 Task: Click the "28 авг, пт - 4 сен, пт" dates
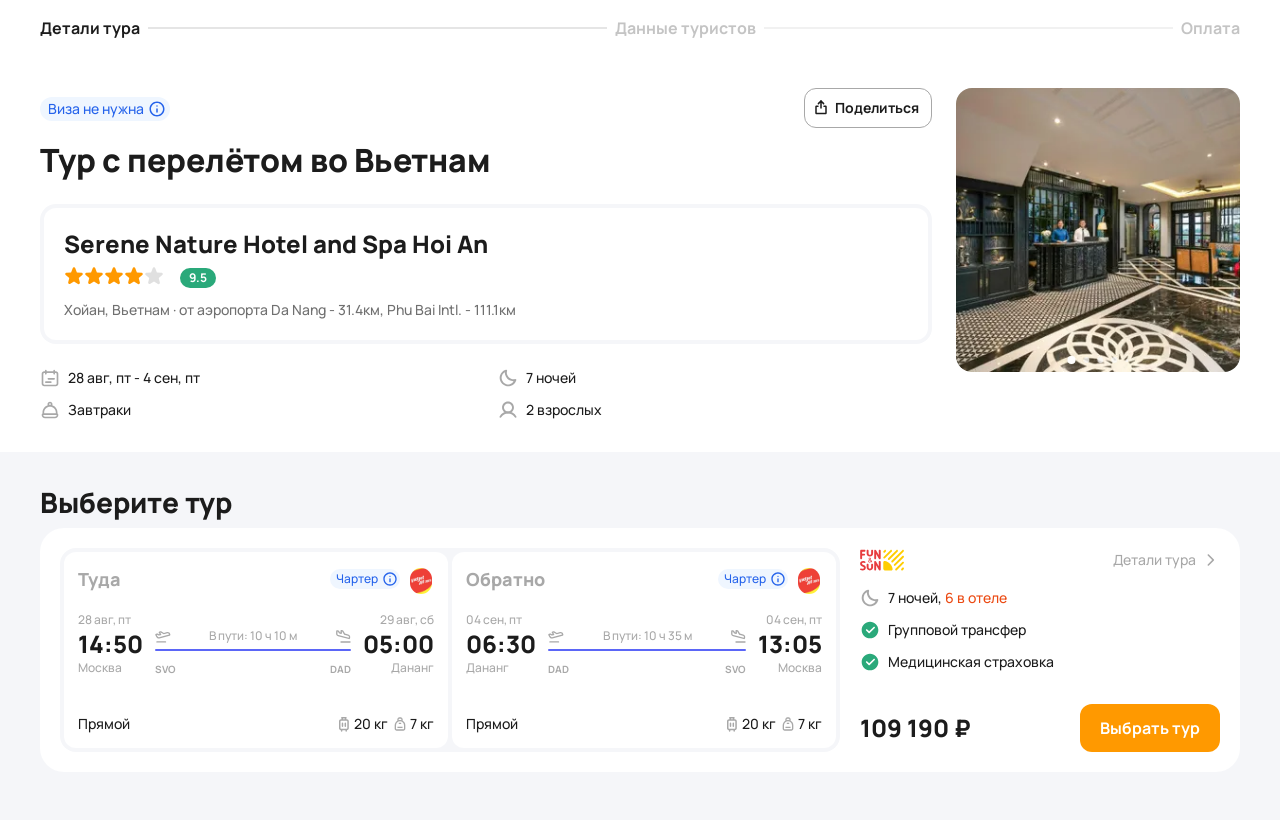(x=134, y=378)
